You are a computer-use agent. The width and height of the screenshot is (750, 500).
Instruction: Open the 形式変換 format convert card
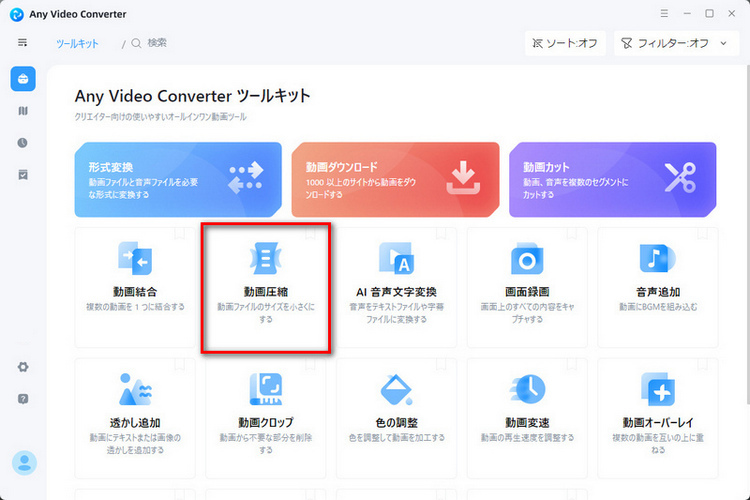tap(178, 179)
